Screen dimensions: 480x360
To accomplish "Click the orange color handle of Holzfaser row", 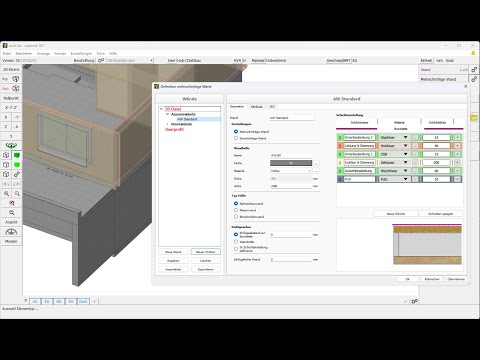I will (340, 146).
